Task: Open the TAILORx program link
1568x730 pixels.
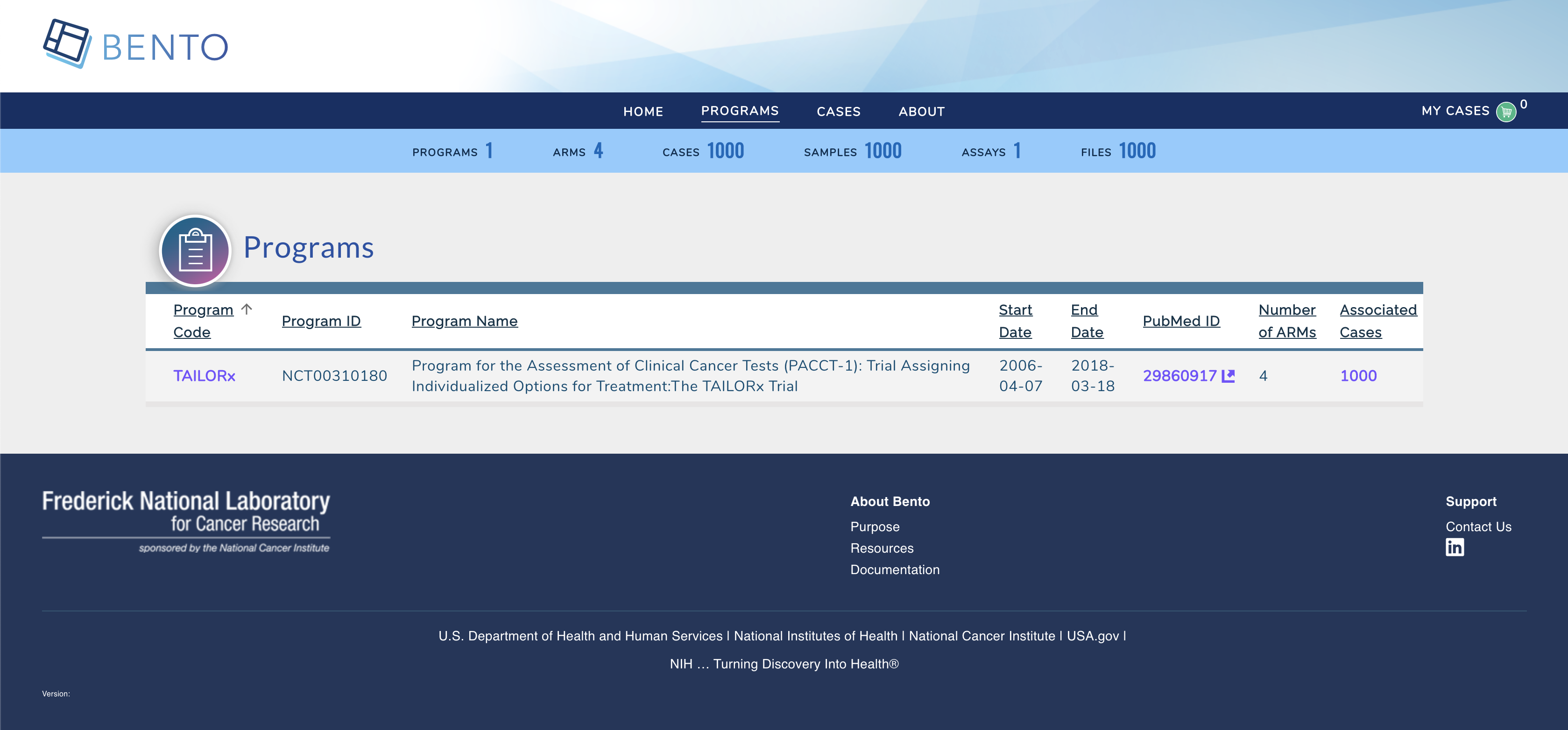Action: tap(204, 375)
